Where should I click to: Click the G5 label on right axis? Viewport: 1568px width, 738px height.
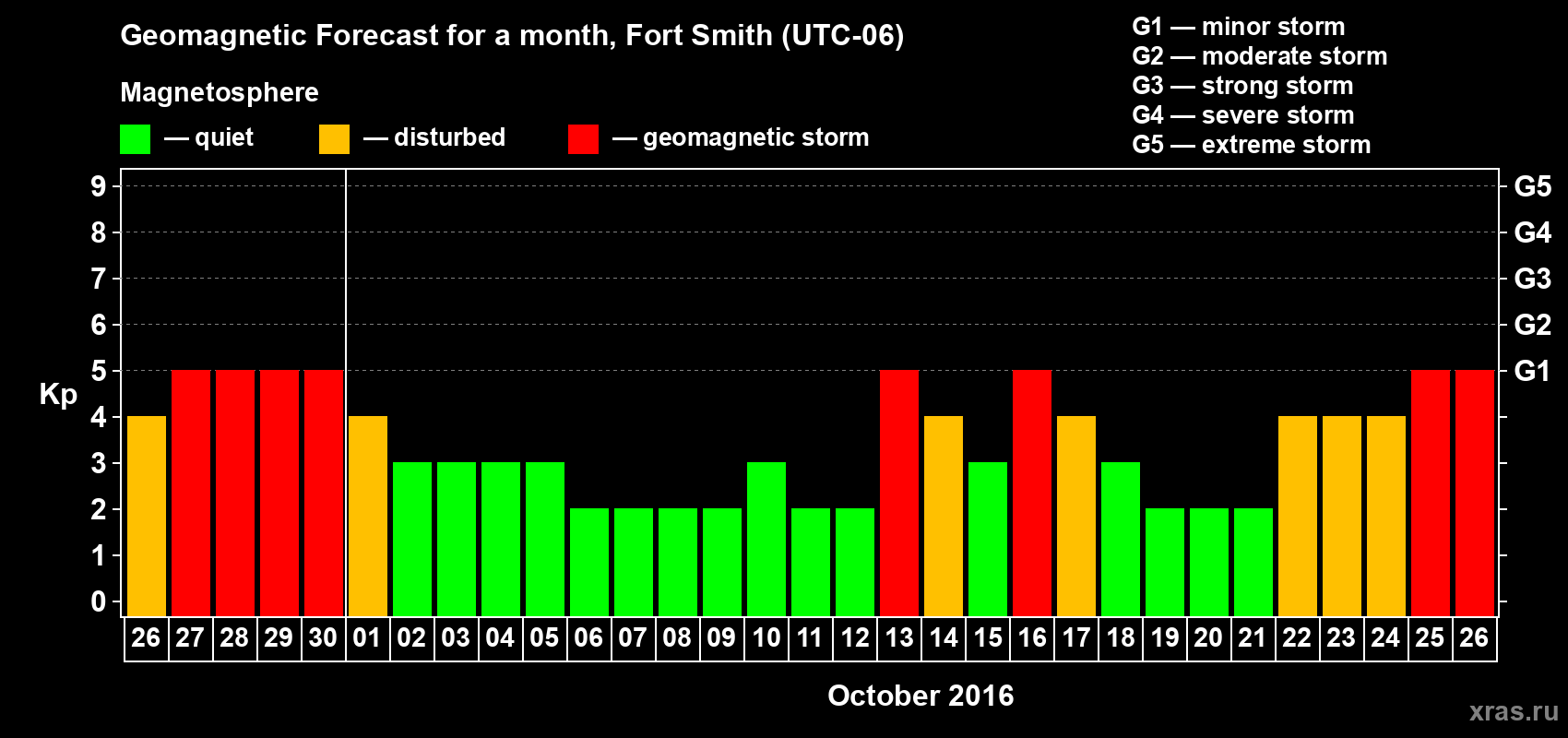1532,186
